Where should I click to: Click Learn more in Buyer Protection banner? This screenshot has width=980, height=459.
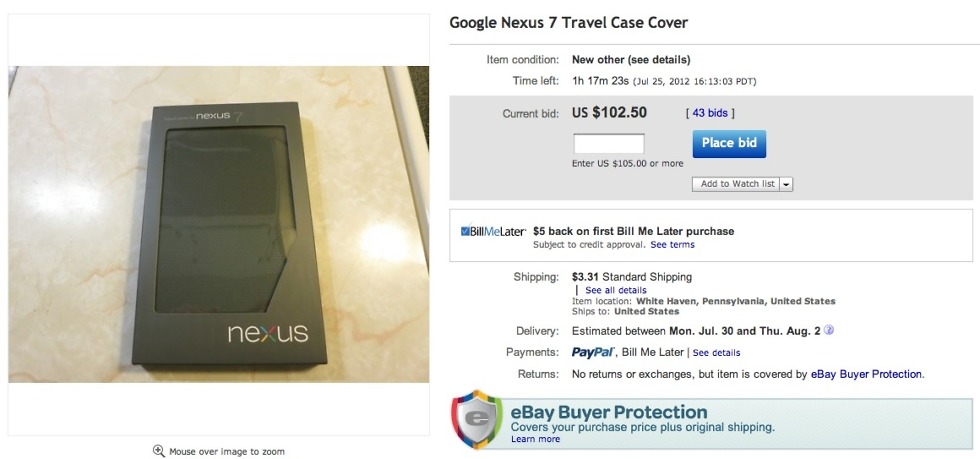[535, 439]
